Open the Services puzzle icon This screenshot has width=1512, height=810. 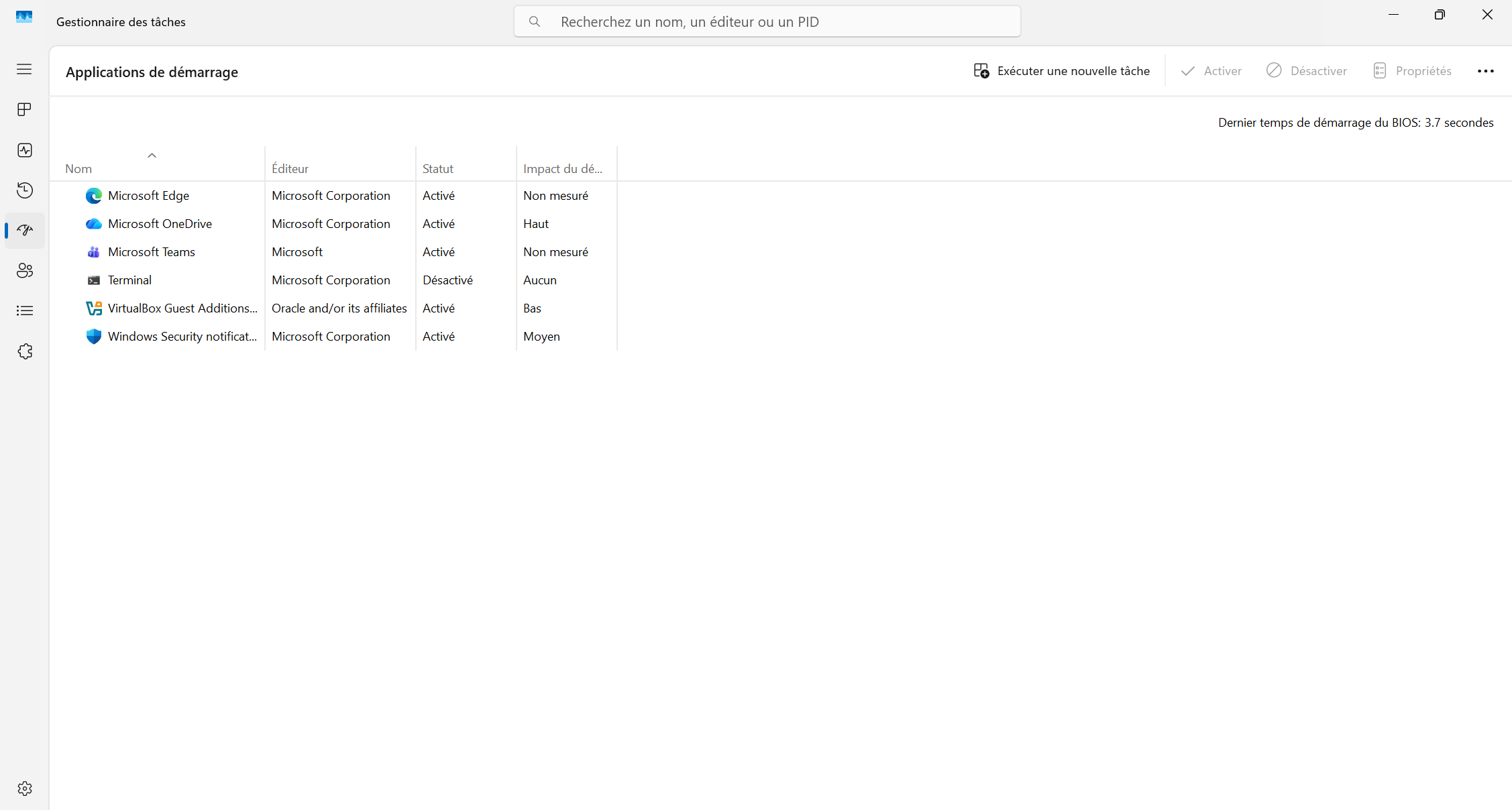[24, 351]
